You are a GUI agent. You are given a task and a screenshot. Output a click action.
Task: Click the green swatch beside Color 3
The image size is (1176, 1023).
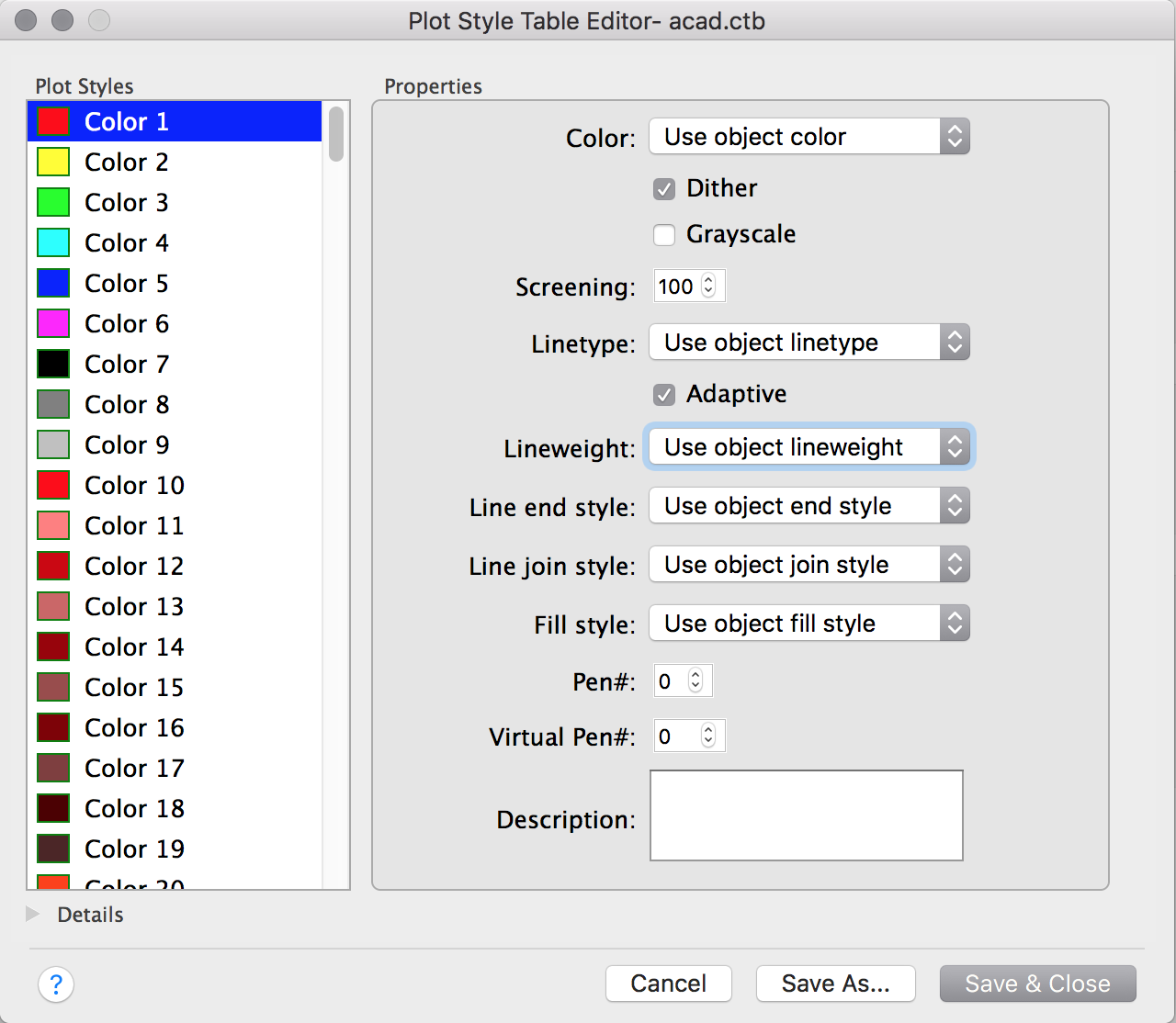click(52, 202)
